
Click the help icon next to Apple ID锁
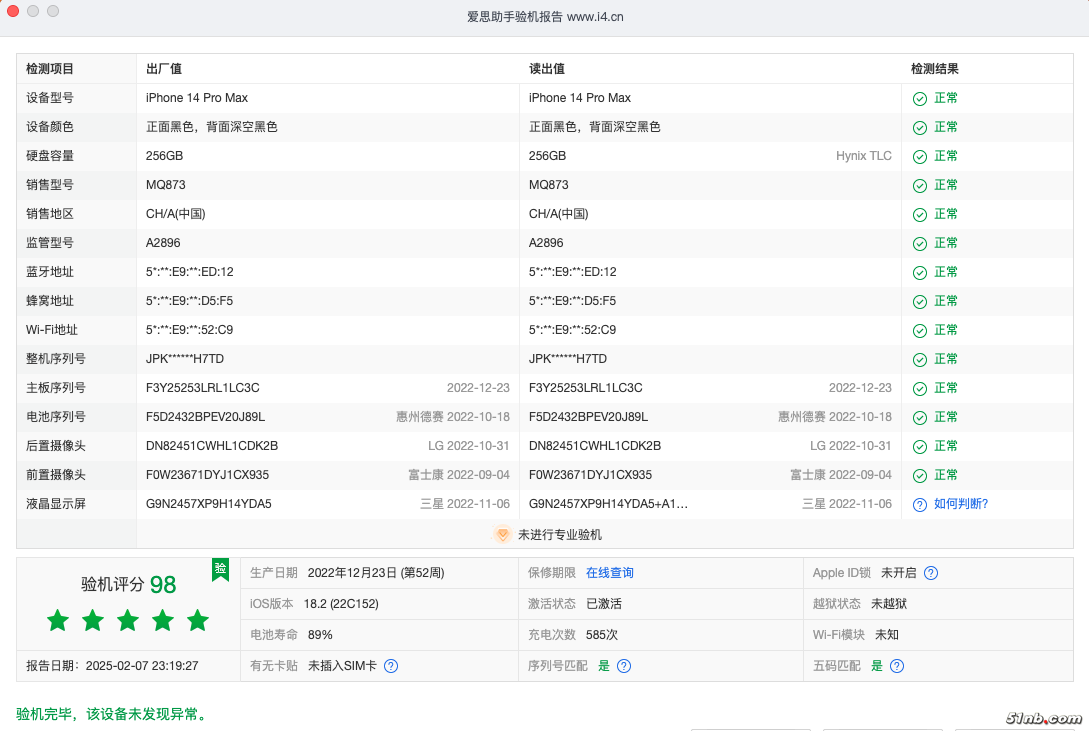click(x=931, y=573)
